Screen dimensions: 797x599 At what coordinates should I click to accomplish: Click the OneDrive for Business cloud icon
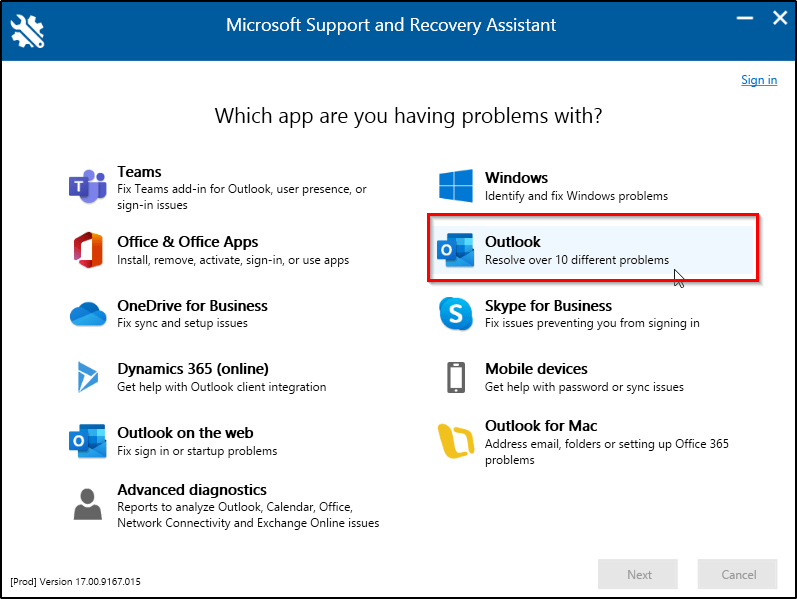[88, 314]
